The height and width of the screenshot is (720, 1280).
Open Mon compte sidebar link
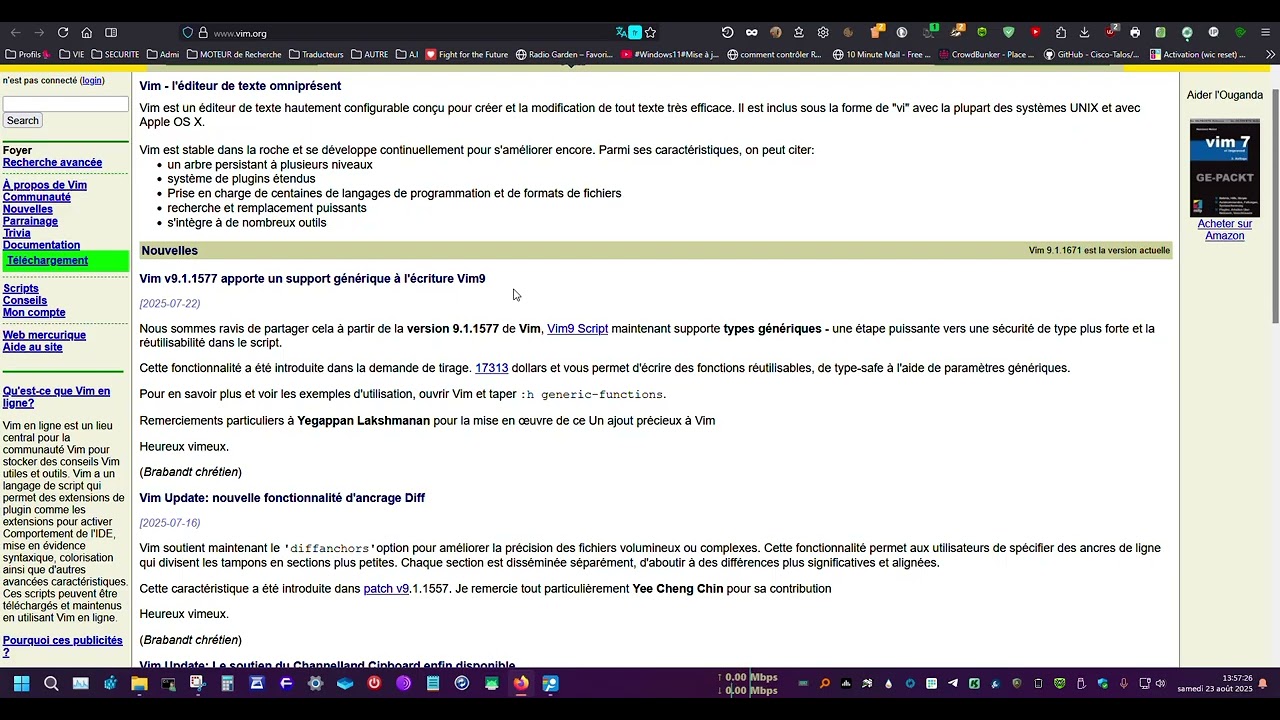click(34, 312)
